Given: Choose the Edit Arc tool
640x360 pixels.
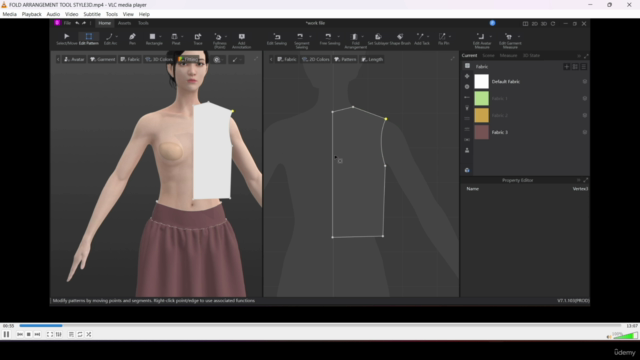Looking at the screenshot, I should pyautogui.click(x=109, y=39).
